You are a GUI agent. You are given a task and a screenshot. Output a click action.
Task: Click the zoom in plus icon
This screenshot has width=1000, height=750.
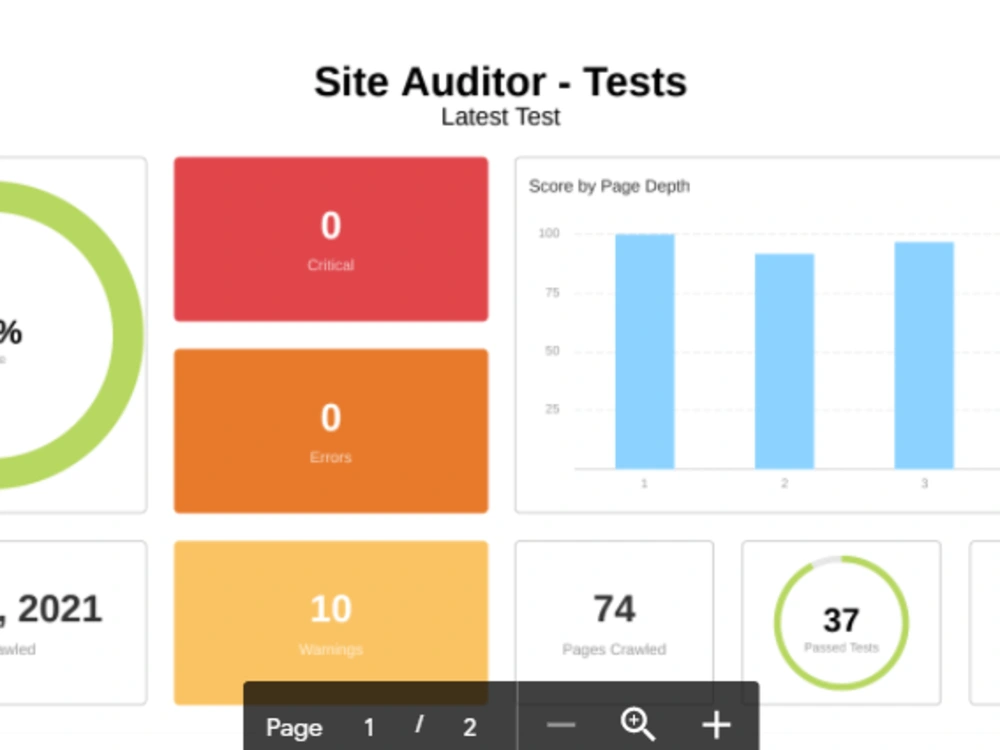click(x=716, y=725)
